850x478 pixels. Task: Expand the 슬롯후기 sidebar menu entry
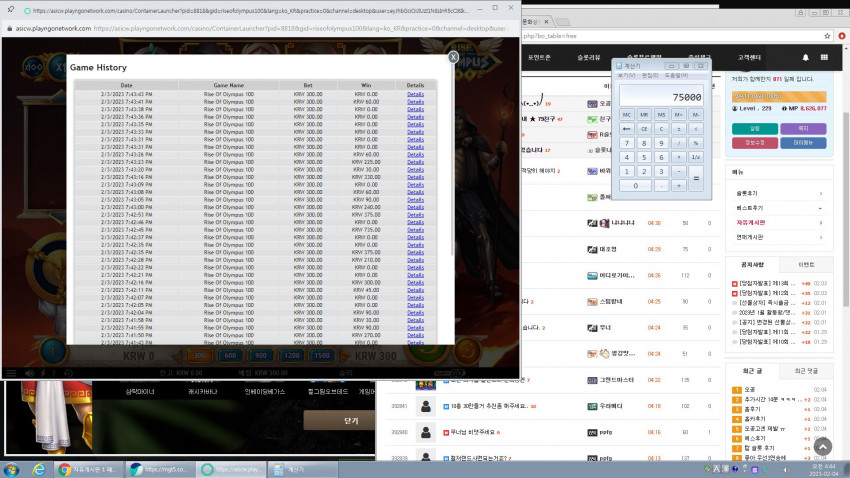(x=779, y=193)
